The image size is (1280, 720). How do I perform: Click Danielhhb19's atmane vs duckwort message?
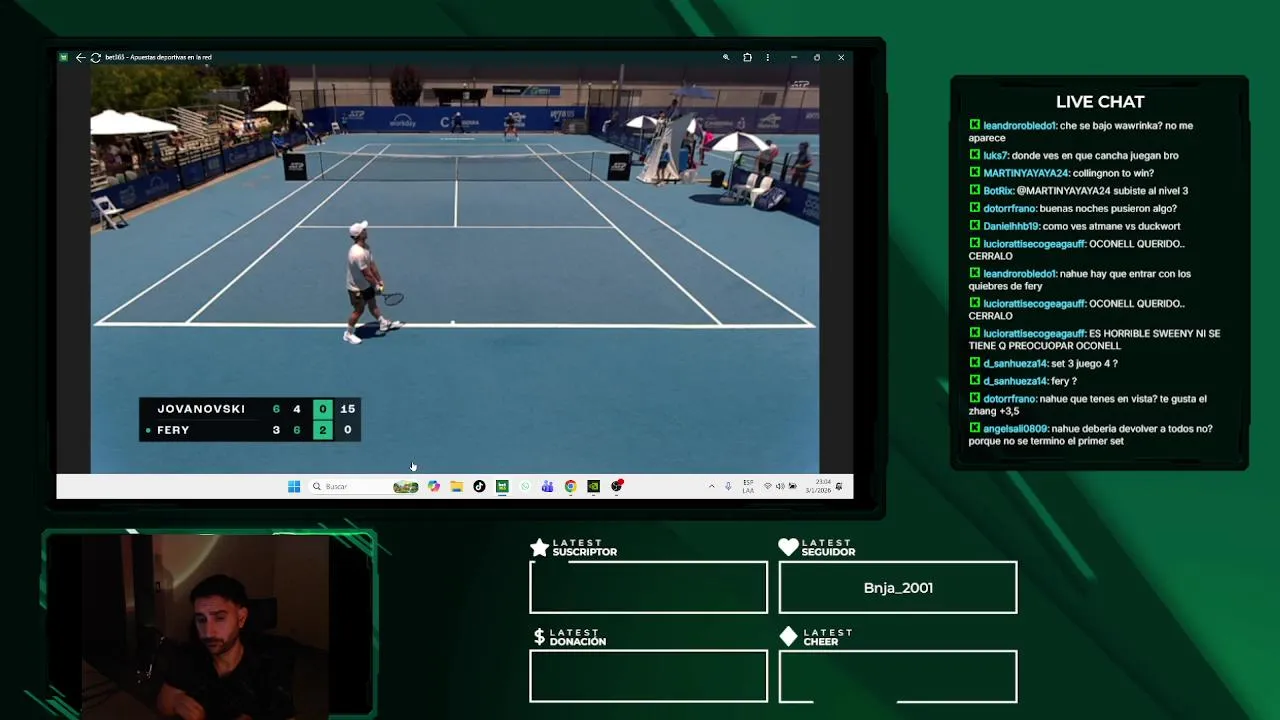point(1075,226)
